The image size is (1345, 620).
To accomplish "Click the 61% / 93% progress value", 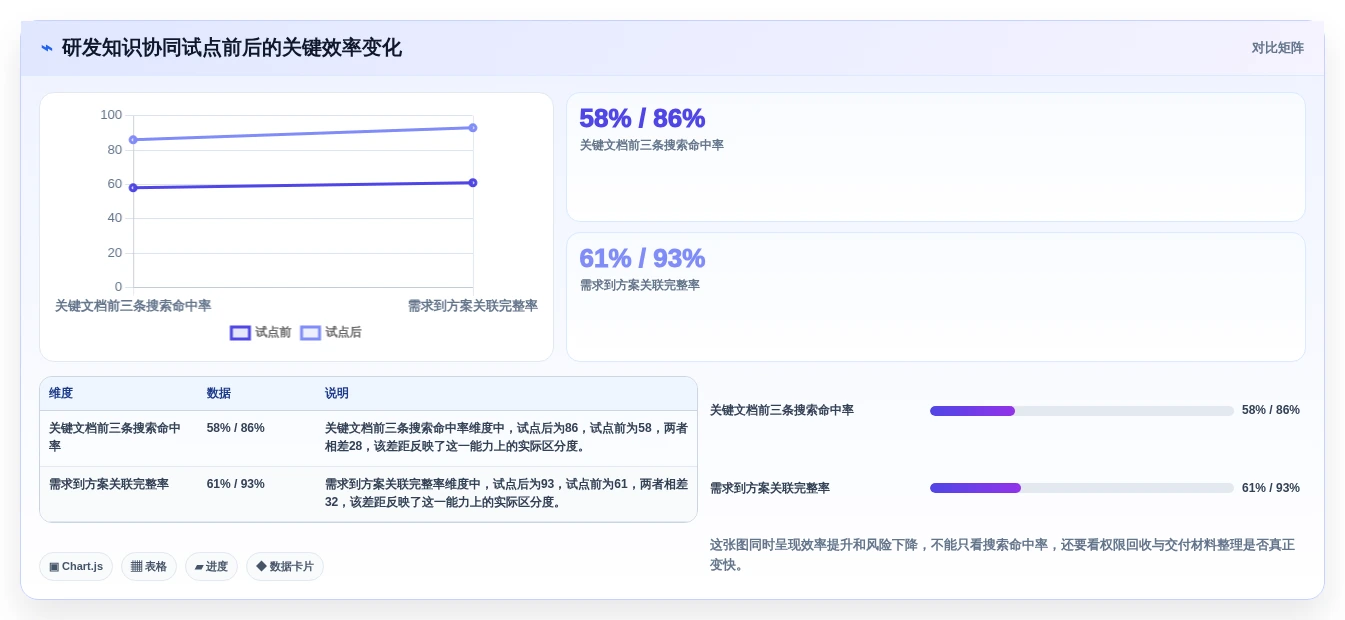I will (1271, 488).
